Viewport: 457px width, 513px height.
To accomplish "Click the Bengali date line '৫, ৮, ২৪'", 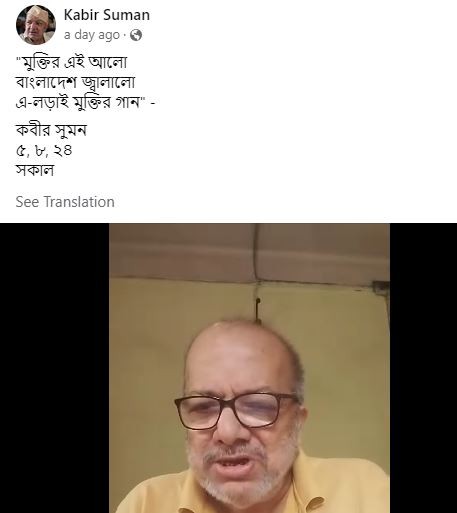I will 44,151.
